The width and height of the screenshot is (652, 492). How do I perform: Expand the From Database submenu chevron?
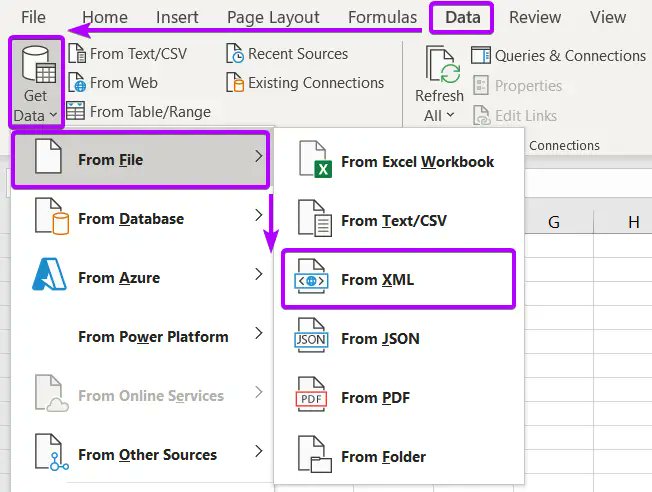[x=259, y=215]
